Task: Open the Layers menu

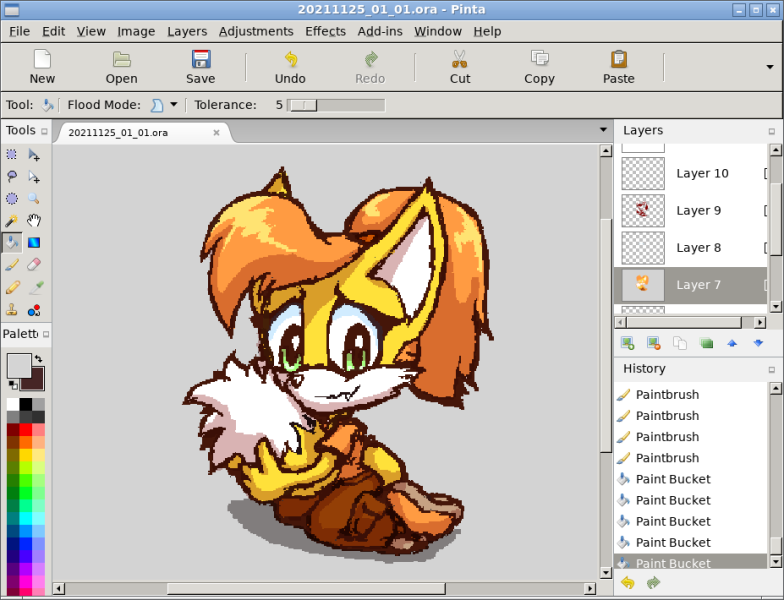Action: [x=187, y=32]
